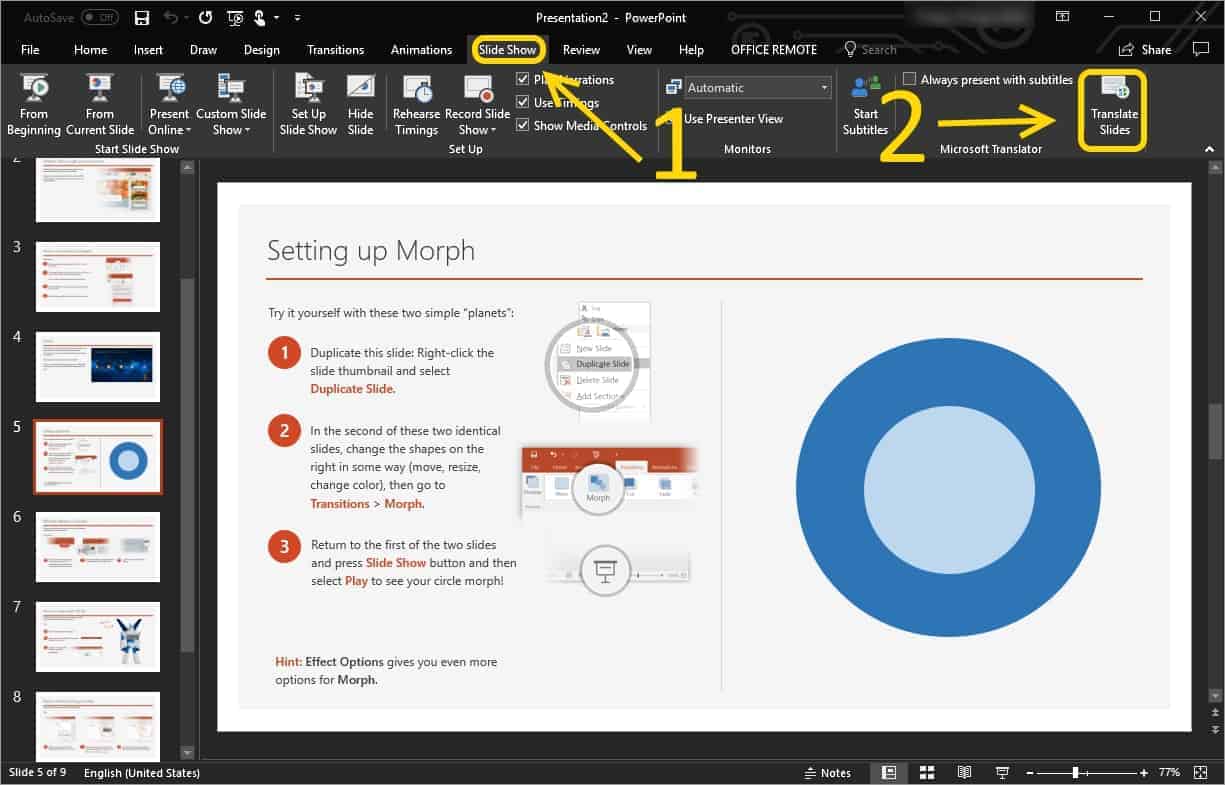
Task: Click the zoom in plus button
Action: pos(1144,773)
